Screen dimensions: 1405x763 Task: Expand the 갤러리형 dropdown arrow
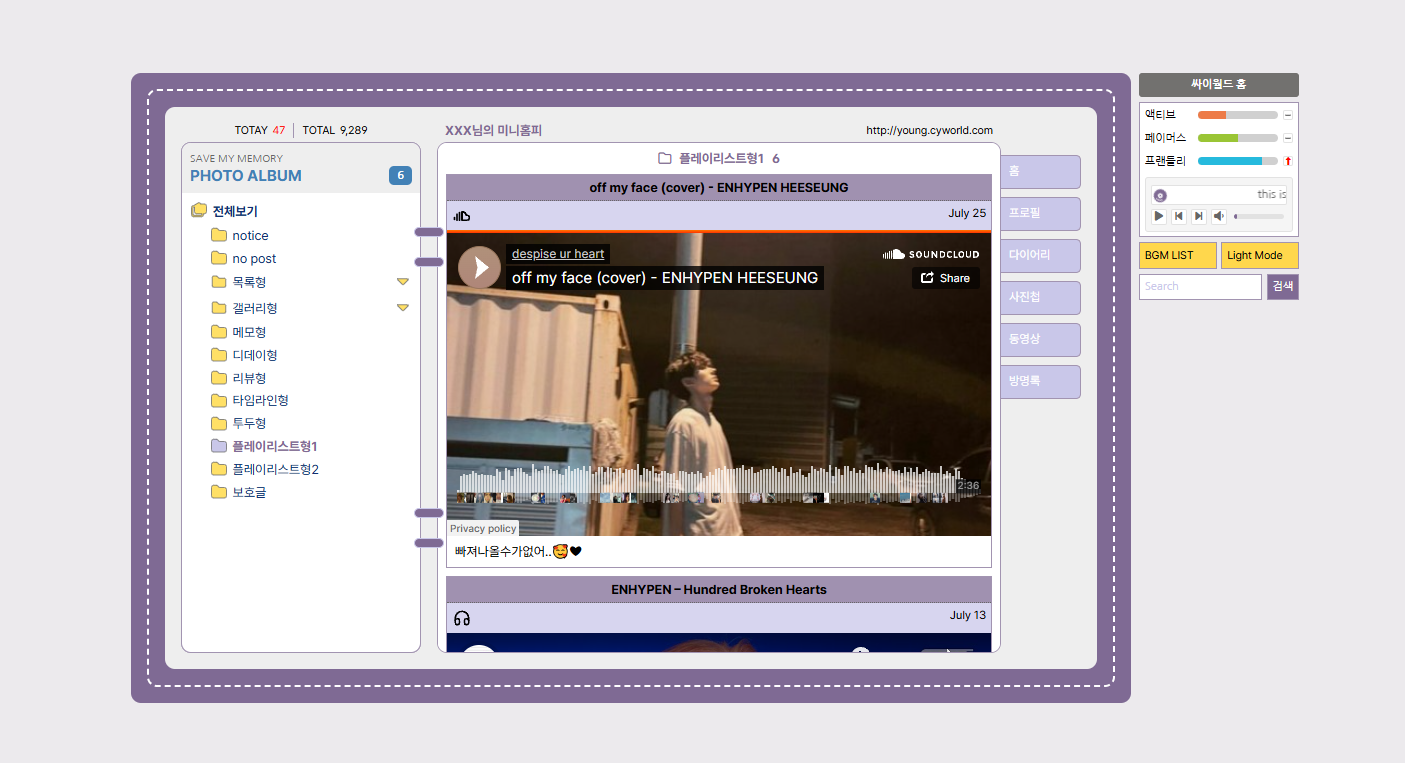(x=403, y=308)
